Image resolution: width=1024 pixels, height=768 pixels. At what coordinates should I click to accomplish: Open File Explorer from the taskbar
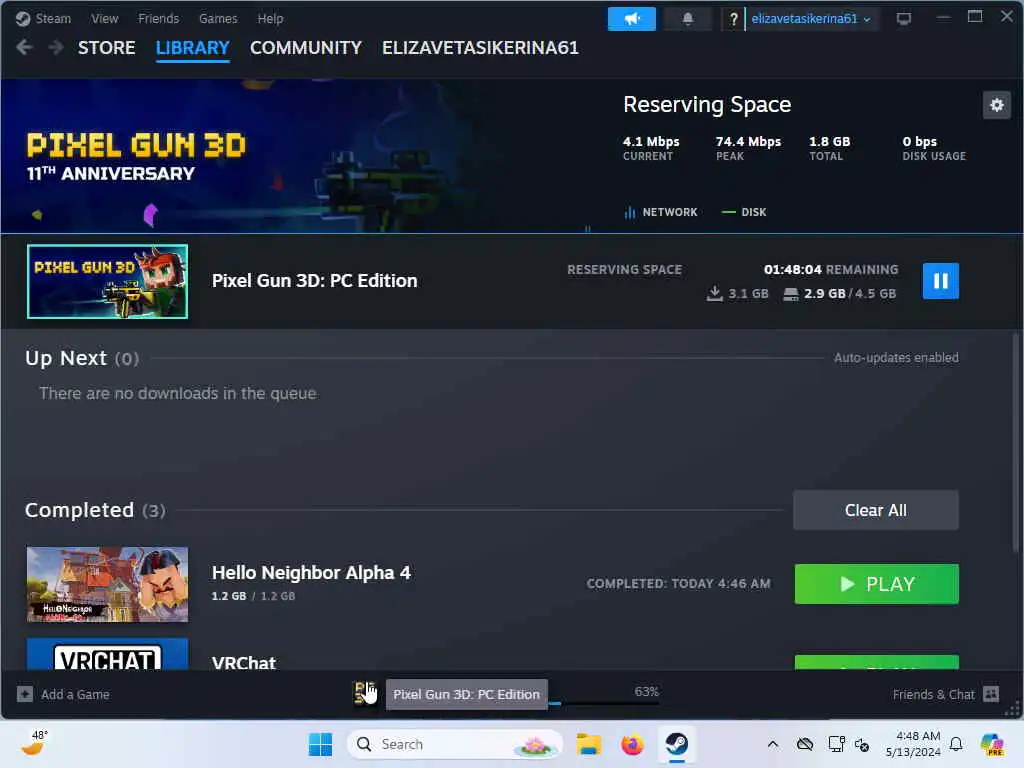click(x=588, y=744)
